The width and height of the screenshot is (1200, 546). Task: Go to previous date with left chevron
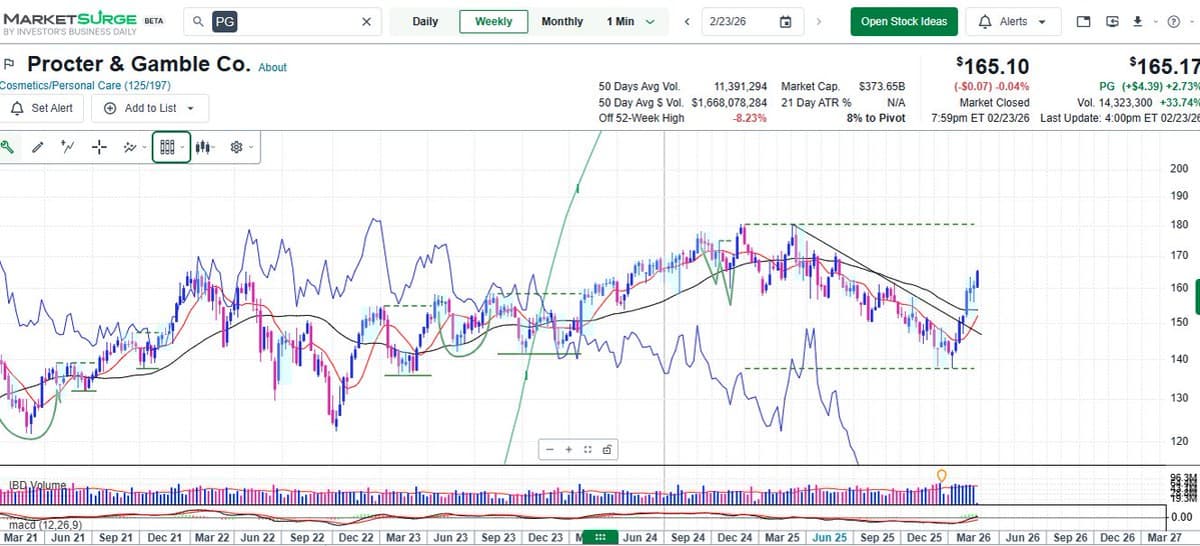tap(687, 21)
